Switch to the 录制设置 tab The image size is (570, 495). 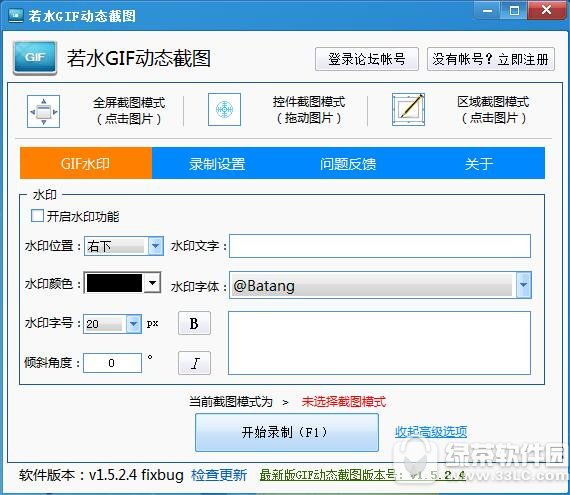[x=217, y=163]
